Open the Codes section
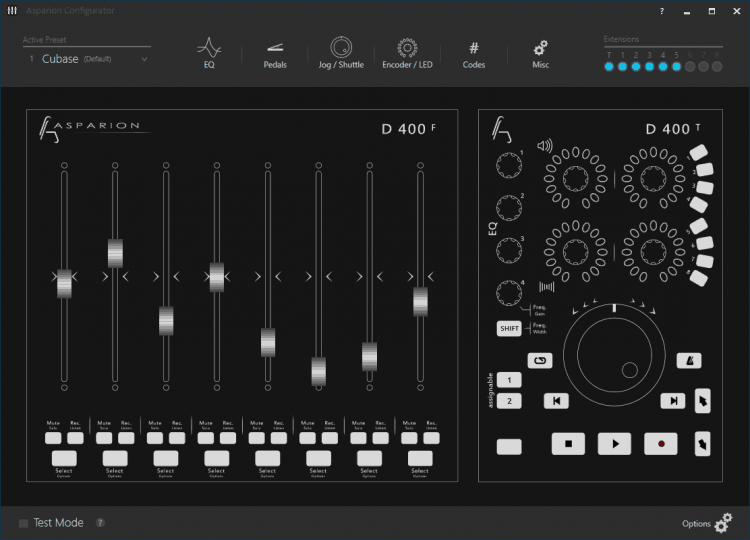The image size is (750, 540). pyautogui.click(x=474, y=55)
